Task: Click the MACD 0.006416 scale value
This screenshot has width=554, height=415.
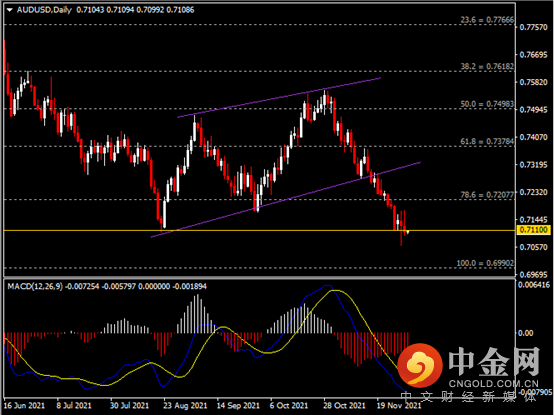Action: pos(534,285)
